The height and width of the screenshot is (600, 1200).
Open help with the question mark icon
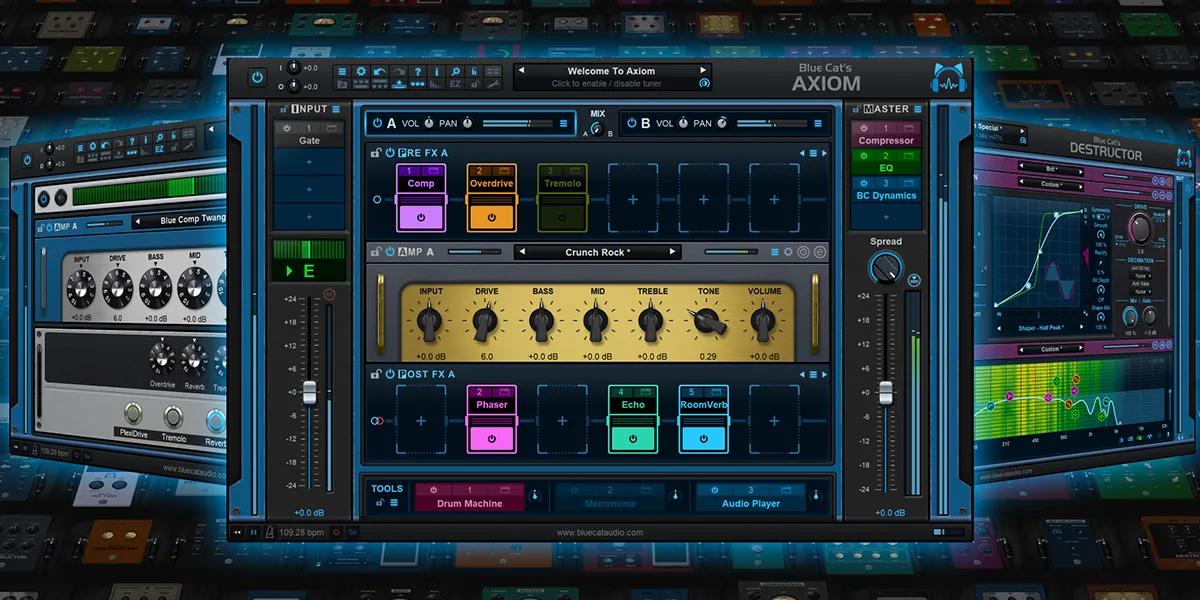pyautogui.click(x=418, y=70)
